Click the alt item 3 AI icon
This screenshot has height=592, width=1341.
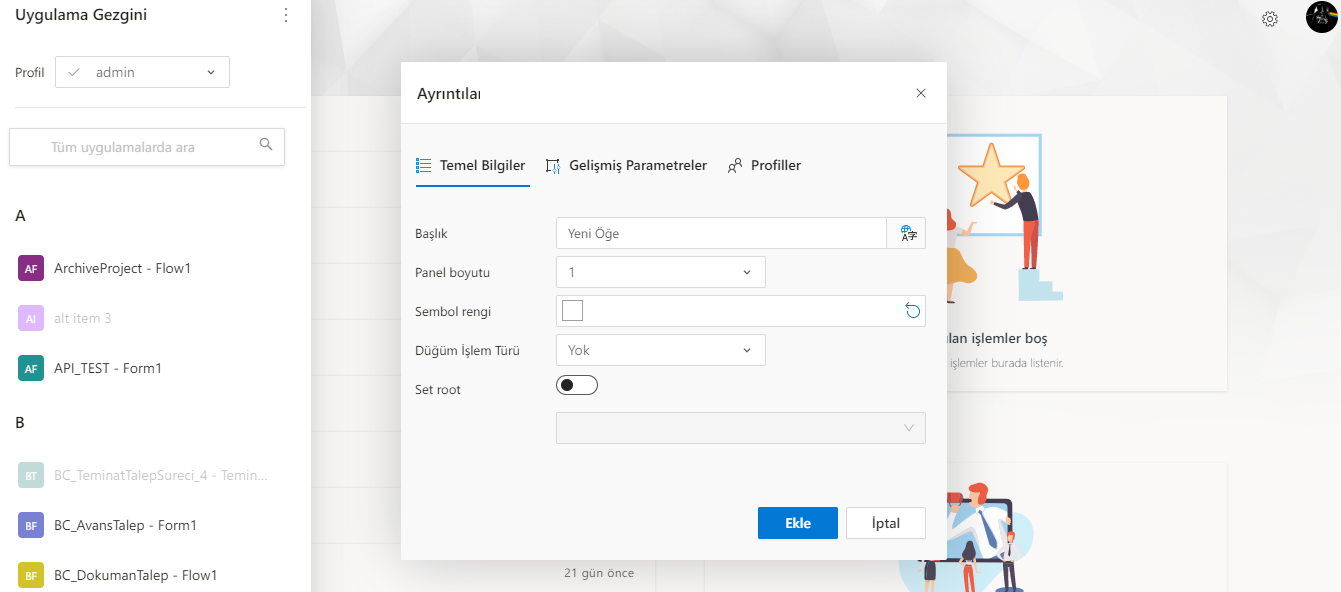point(31,318)
